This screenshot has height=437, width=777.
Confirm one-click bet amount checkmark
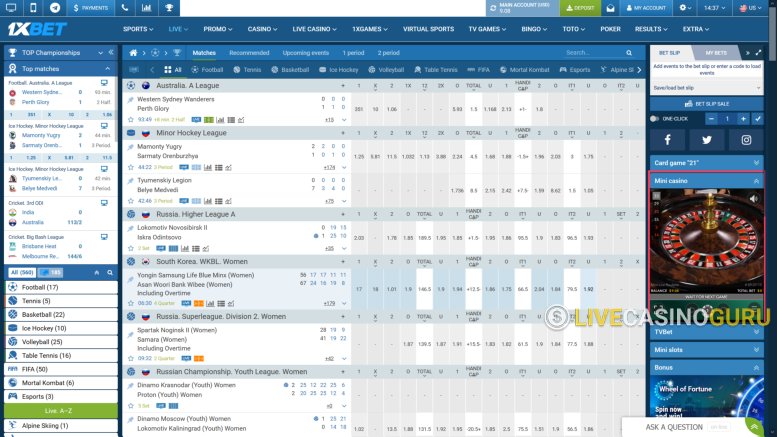758,119
